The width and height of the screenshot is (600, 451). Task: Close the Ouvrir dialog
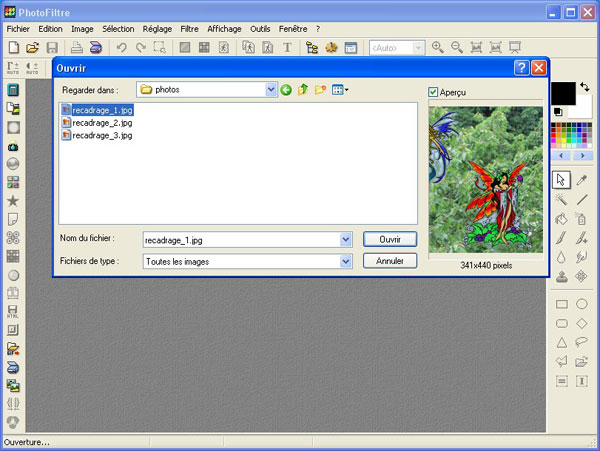point(539,68)
